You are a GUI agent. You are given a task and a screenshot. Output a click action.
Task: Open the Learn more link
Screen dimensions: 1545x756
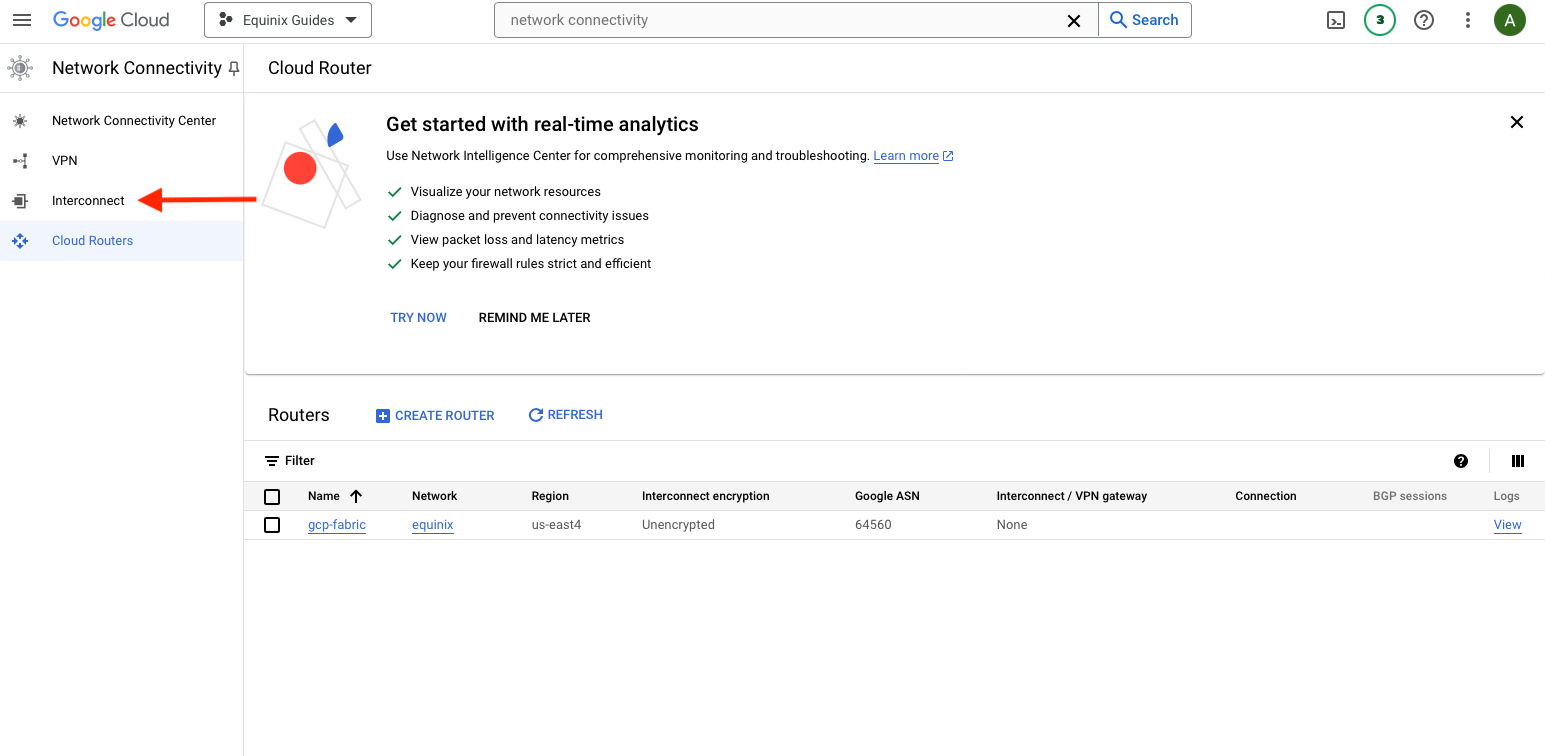(x=913, y=156)
